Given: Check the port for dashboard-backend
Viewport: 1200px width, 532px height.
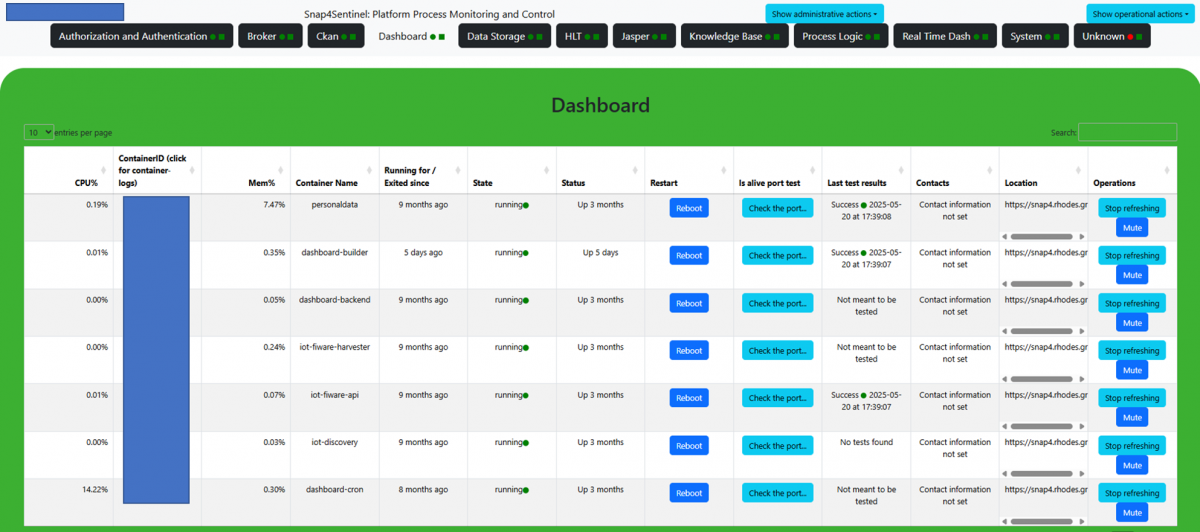Looking at the screenshot, I should [x=777, y=303].
